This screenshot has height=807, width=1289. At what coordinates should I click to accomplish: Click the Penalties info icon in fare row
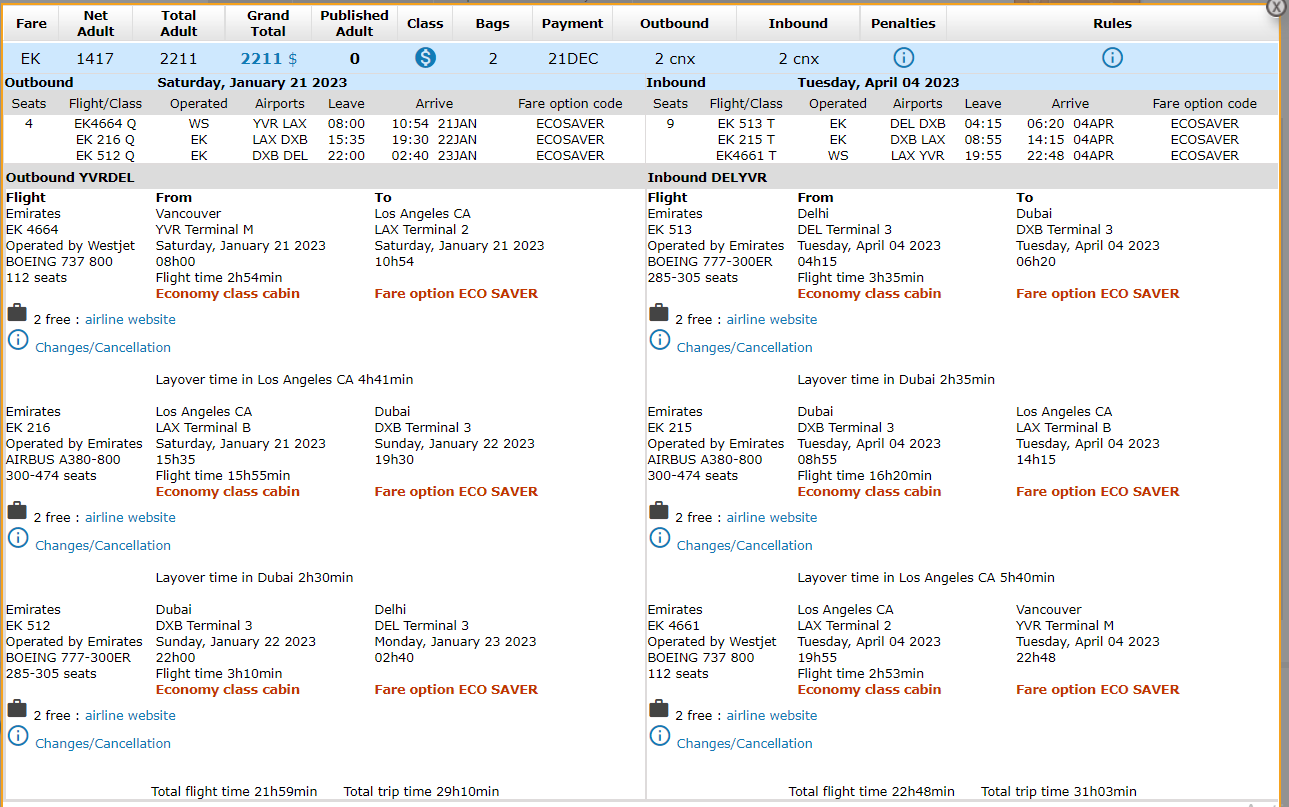click(903, 58)
